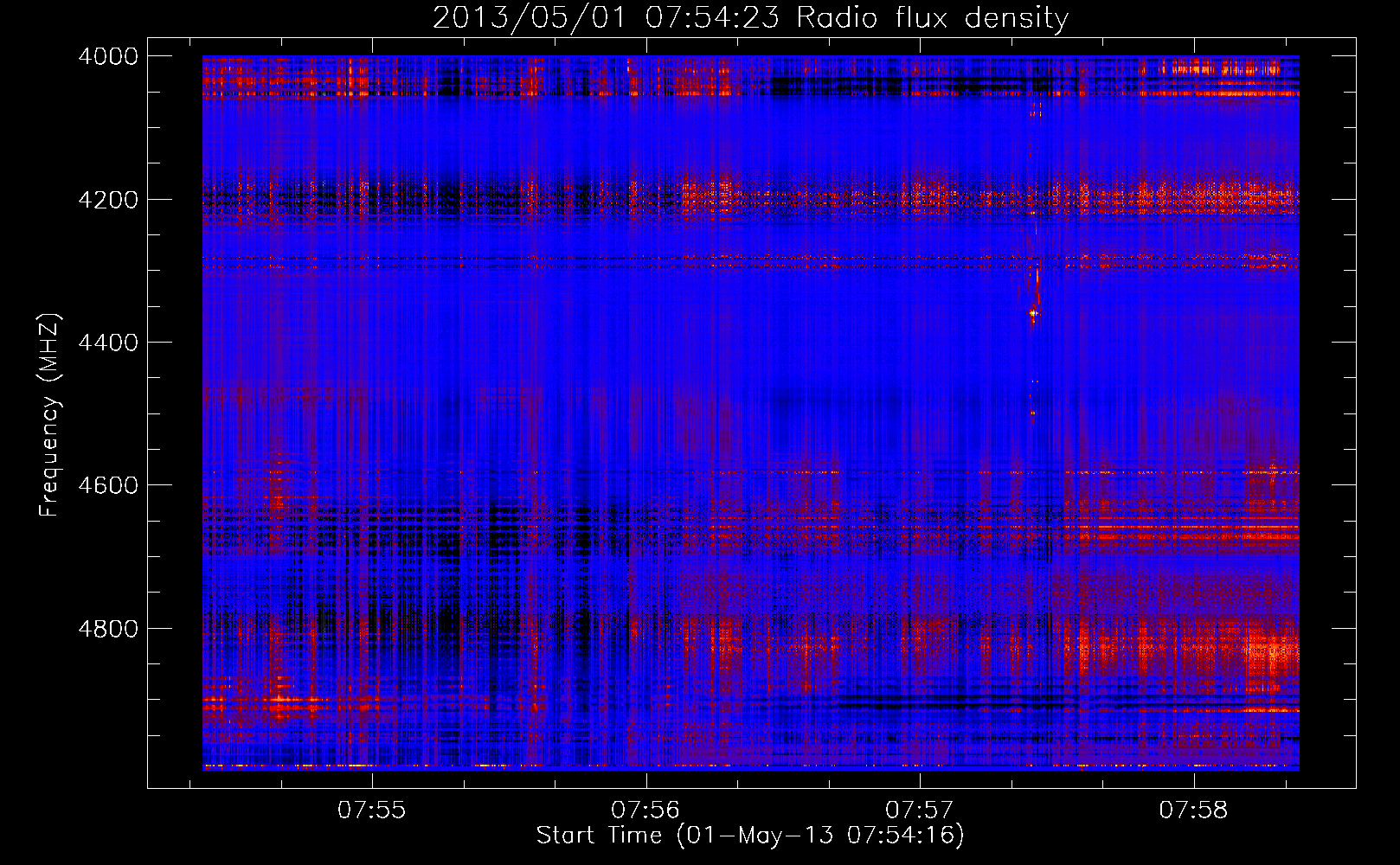Click the 4400 frequency axis label
The image size is (1400, 865).
coord(107,343)
